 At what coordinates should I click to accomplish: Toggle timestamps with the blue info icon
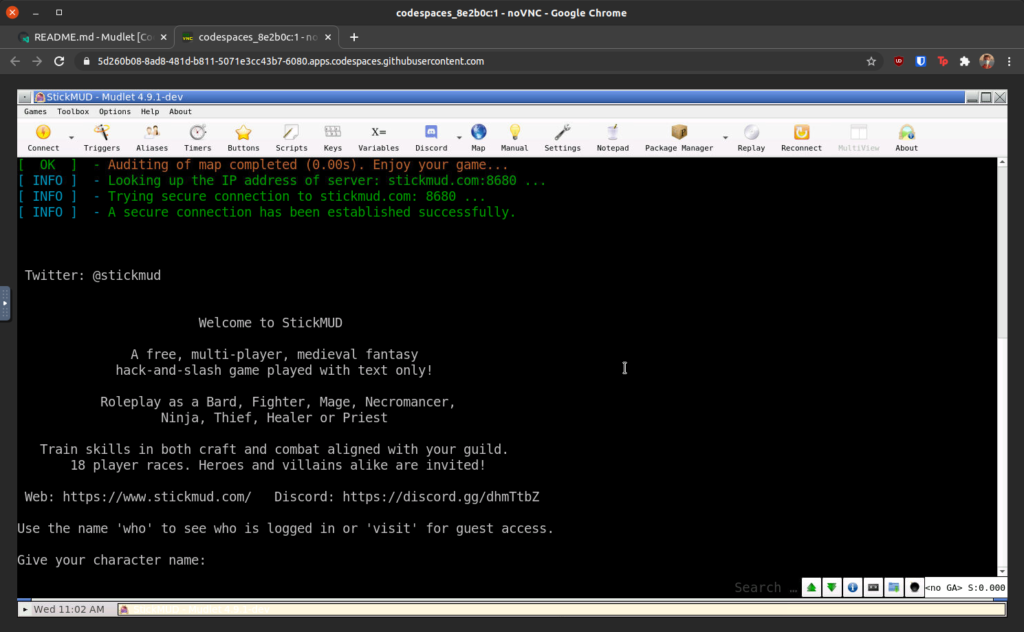click(x=852, y=588)
